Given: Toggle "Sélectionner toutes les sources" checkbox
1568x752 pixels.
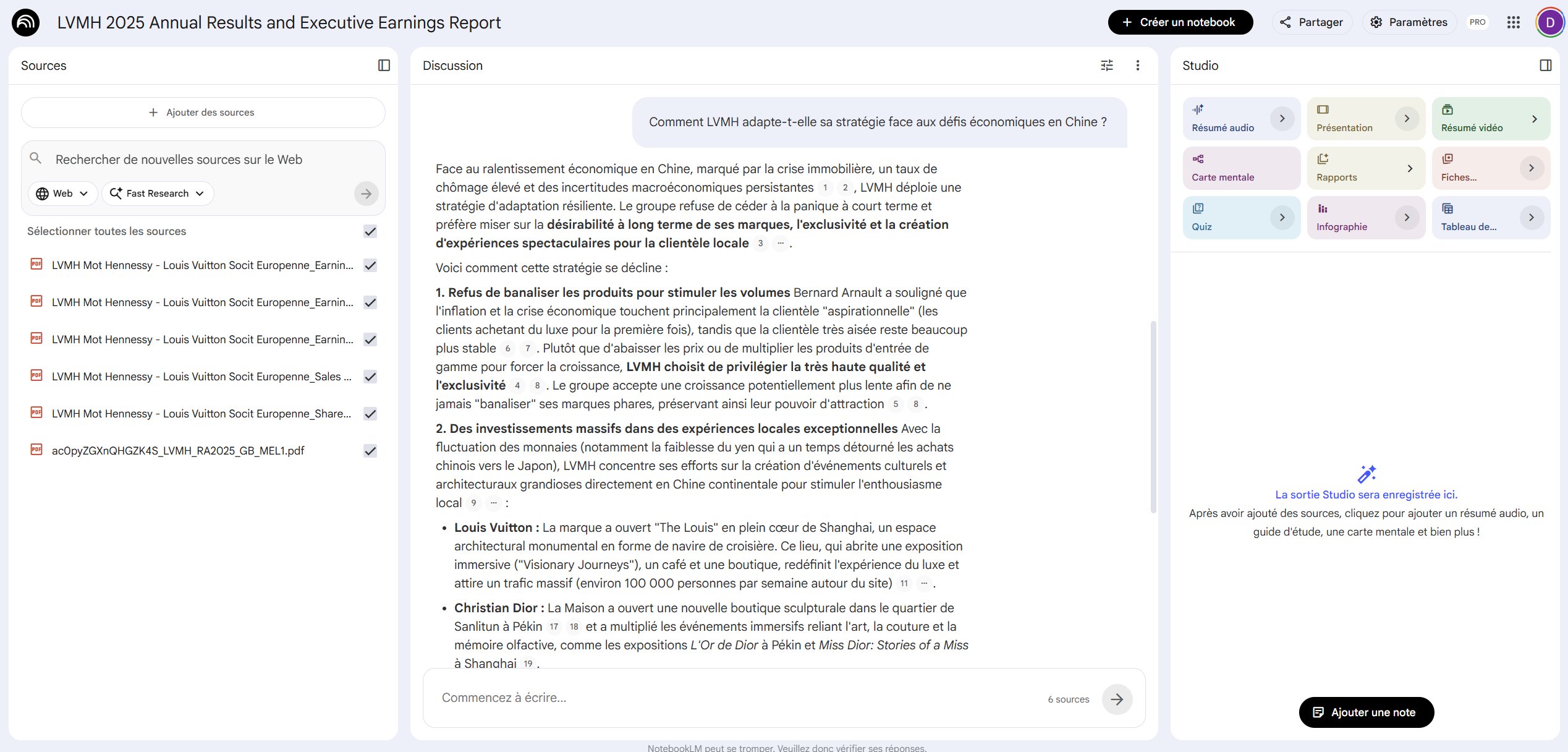Looking at the screenshot, I should (x=370, y=231).
